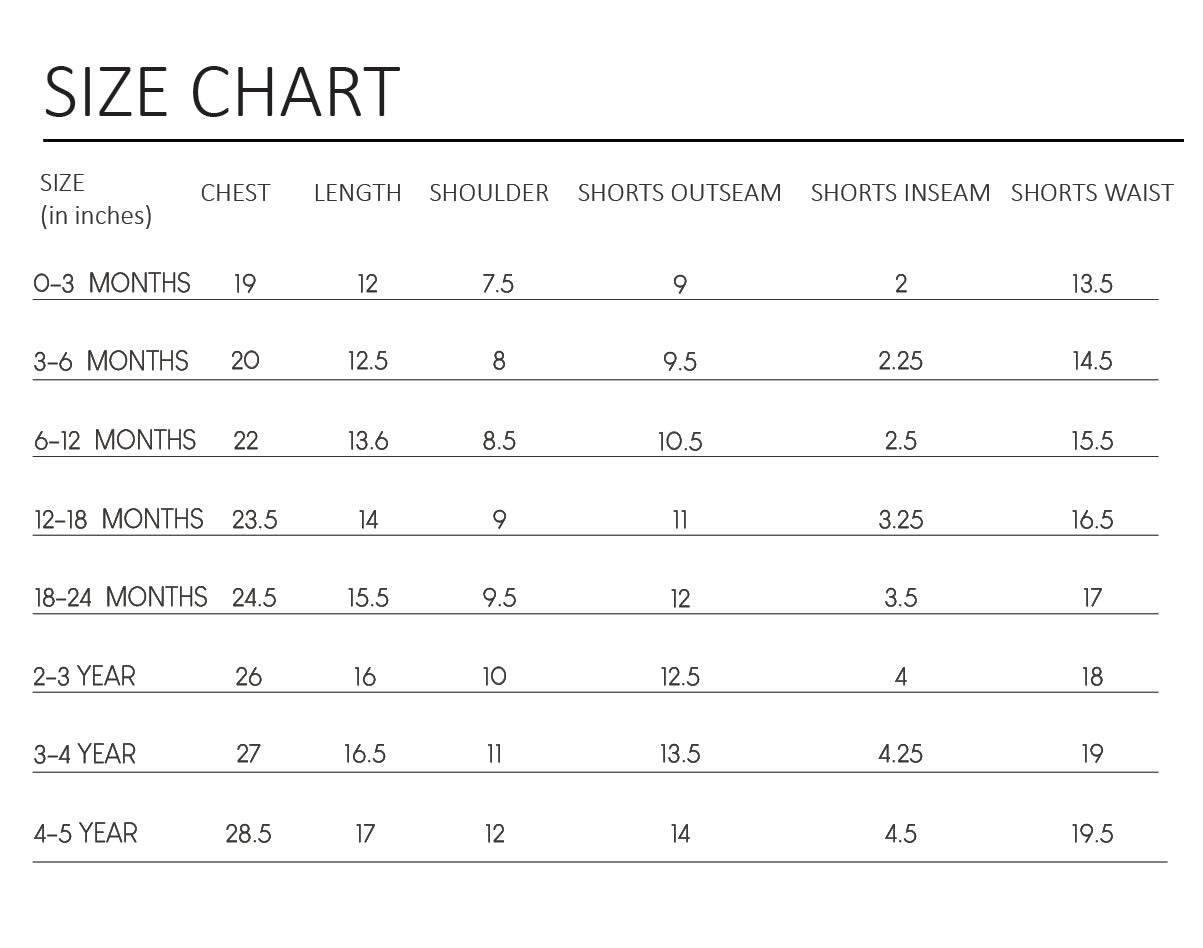Click shorts inseam value 2.25
Screen dimensions: 1203x948
(900, 362)
